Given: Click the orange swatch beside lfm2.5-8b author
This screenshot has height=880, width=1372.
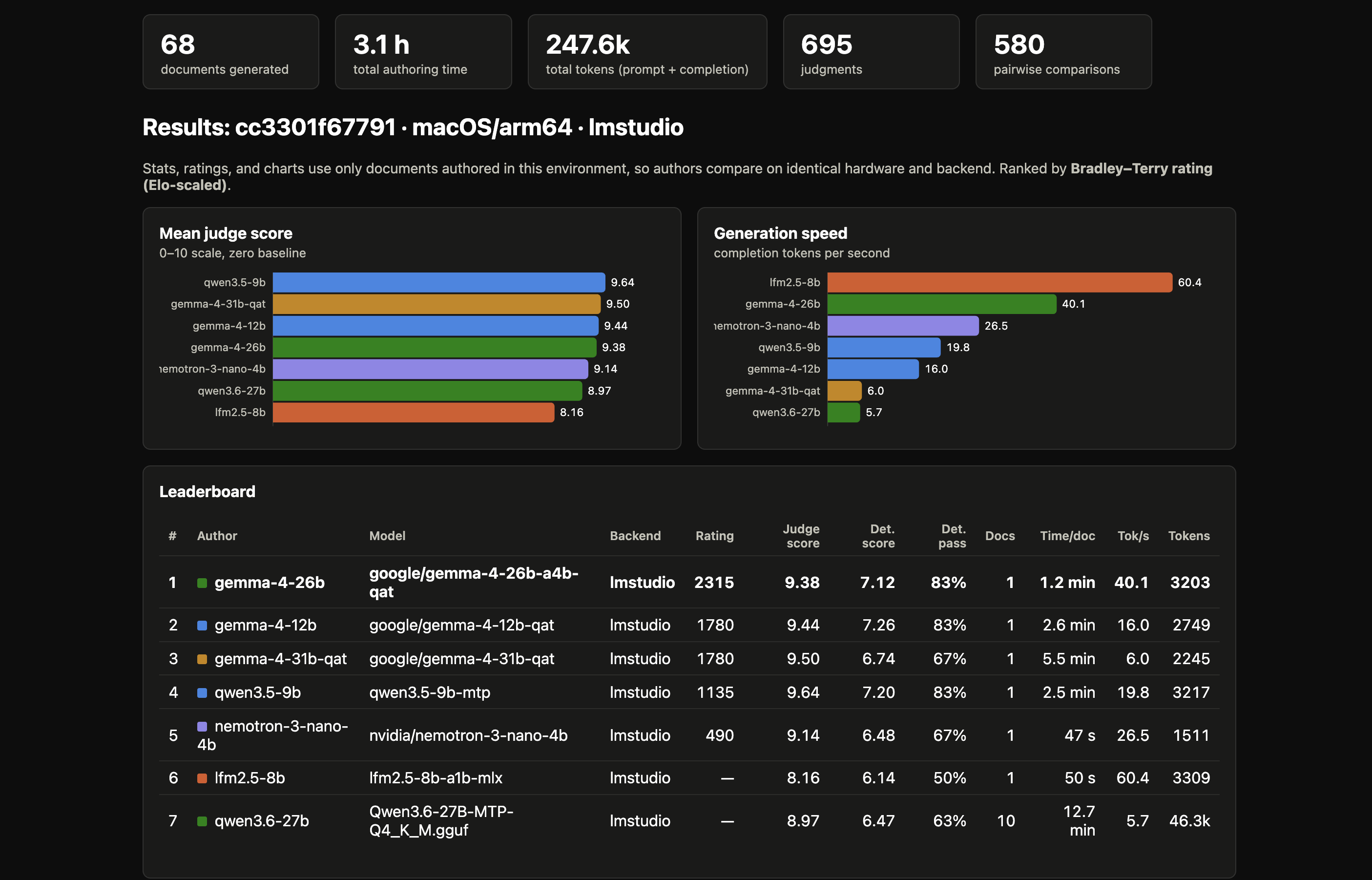Looking at the screenshot, I should pos(202,778).
